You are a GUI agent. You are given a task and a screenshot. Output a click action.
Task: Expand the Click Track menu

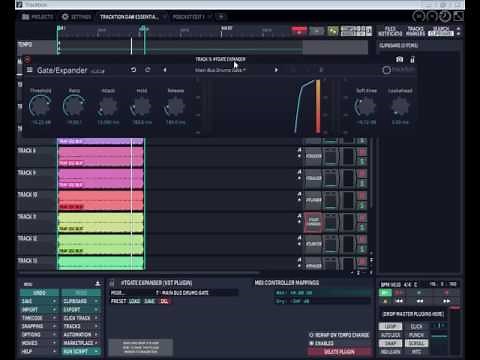81,318
